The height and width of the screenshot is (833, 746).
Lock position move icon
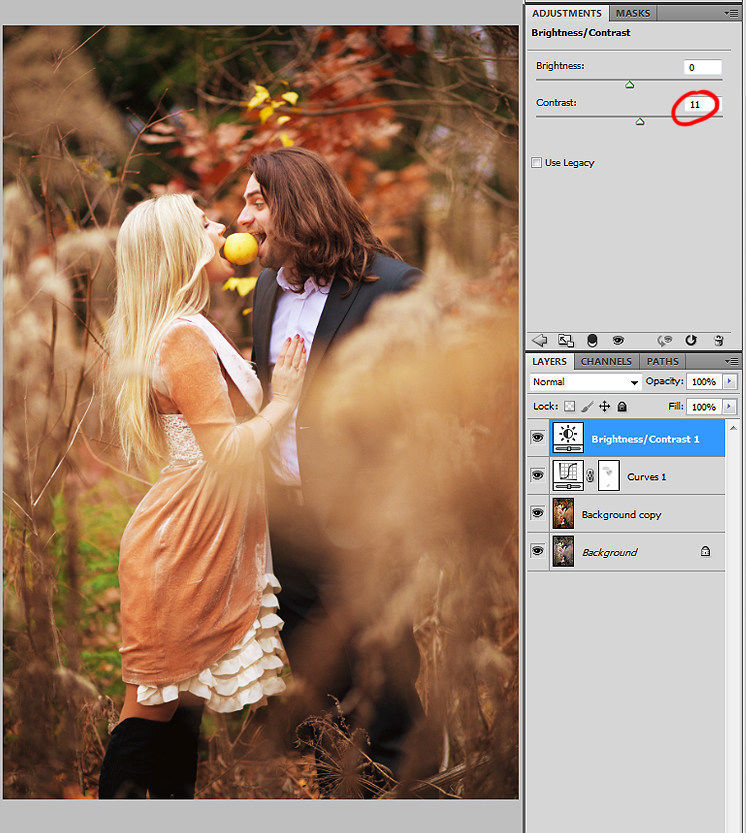point(605,406)
